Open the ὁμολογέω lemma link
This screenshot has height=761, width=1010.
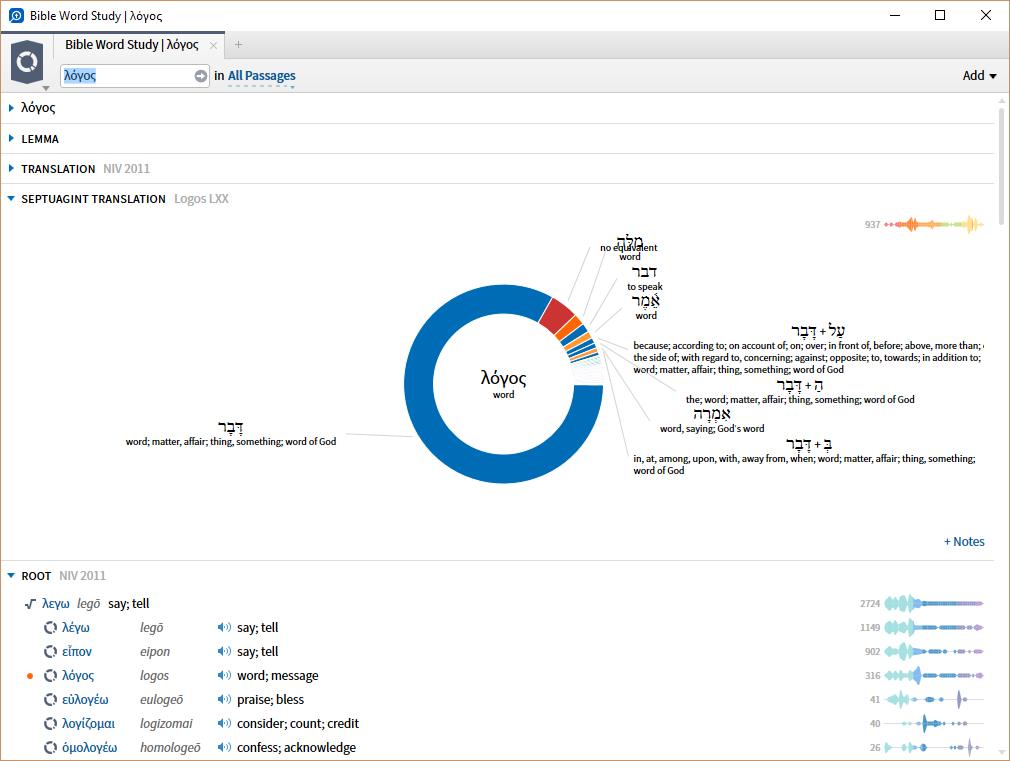(x=90, y=747)
